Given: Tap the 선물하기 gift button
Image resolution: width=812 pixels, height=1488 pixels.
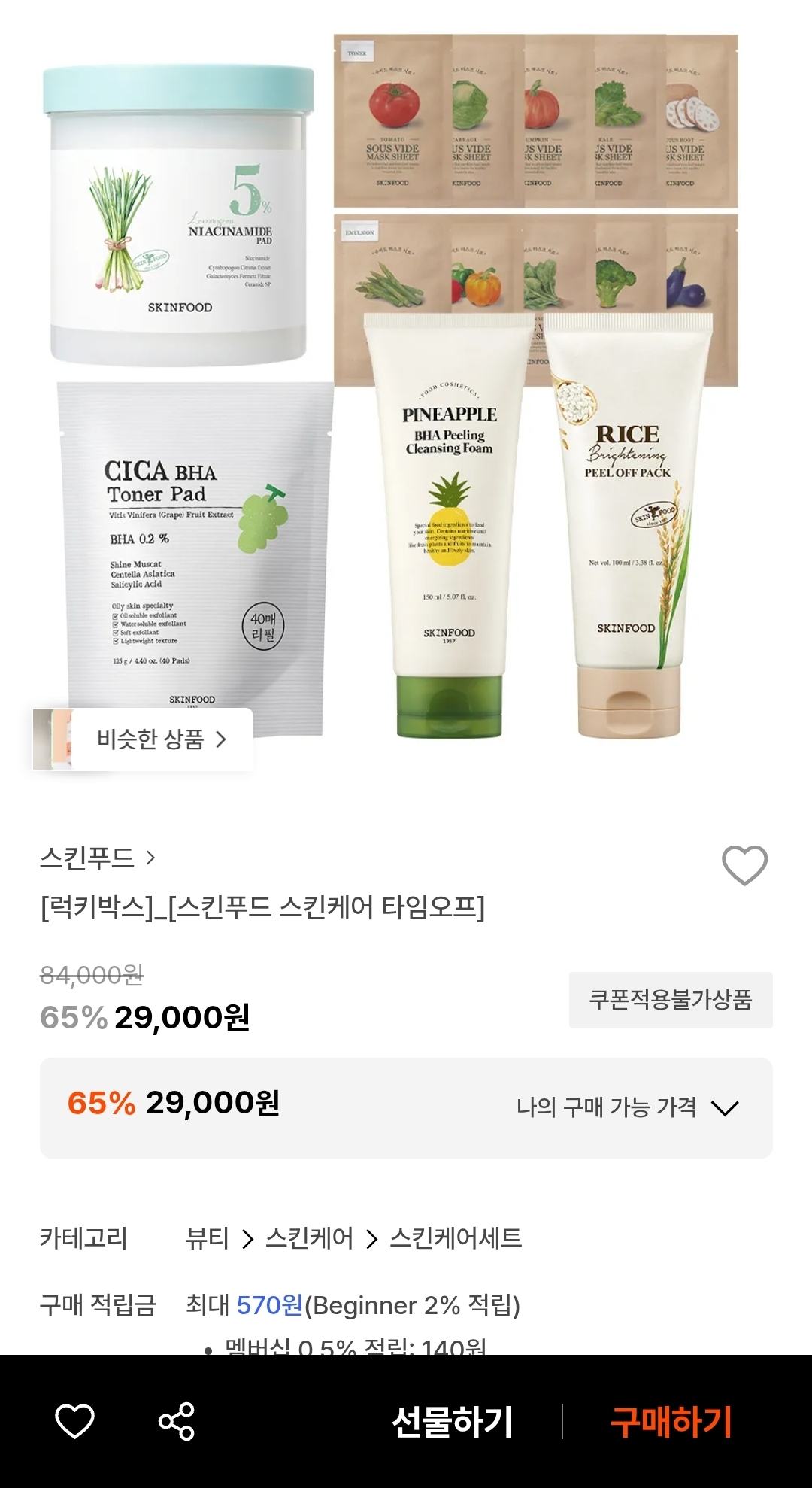Looking at the screenshot, I should point(453,1422).
